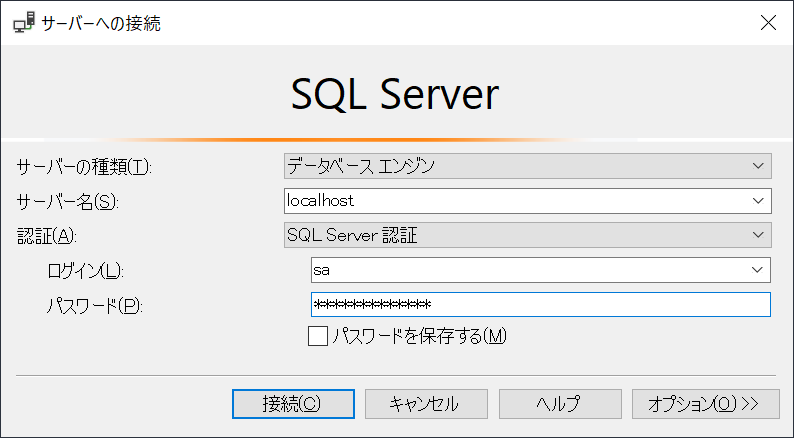
Task: Enable the パスワードを保存する checkbox
Action: (x=318, y=337)
